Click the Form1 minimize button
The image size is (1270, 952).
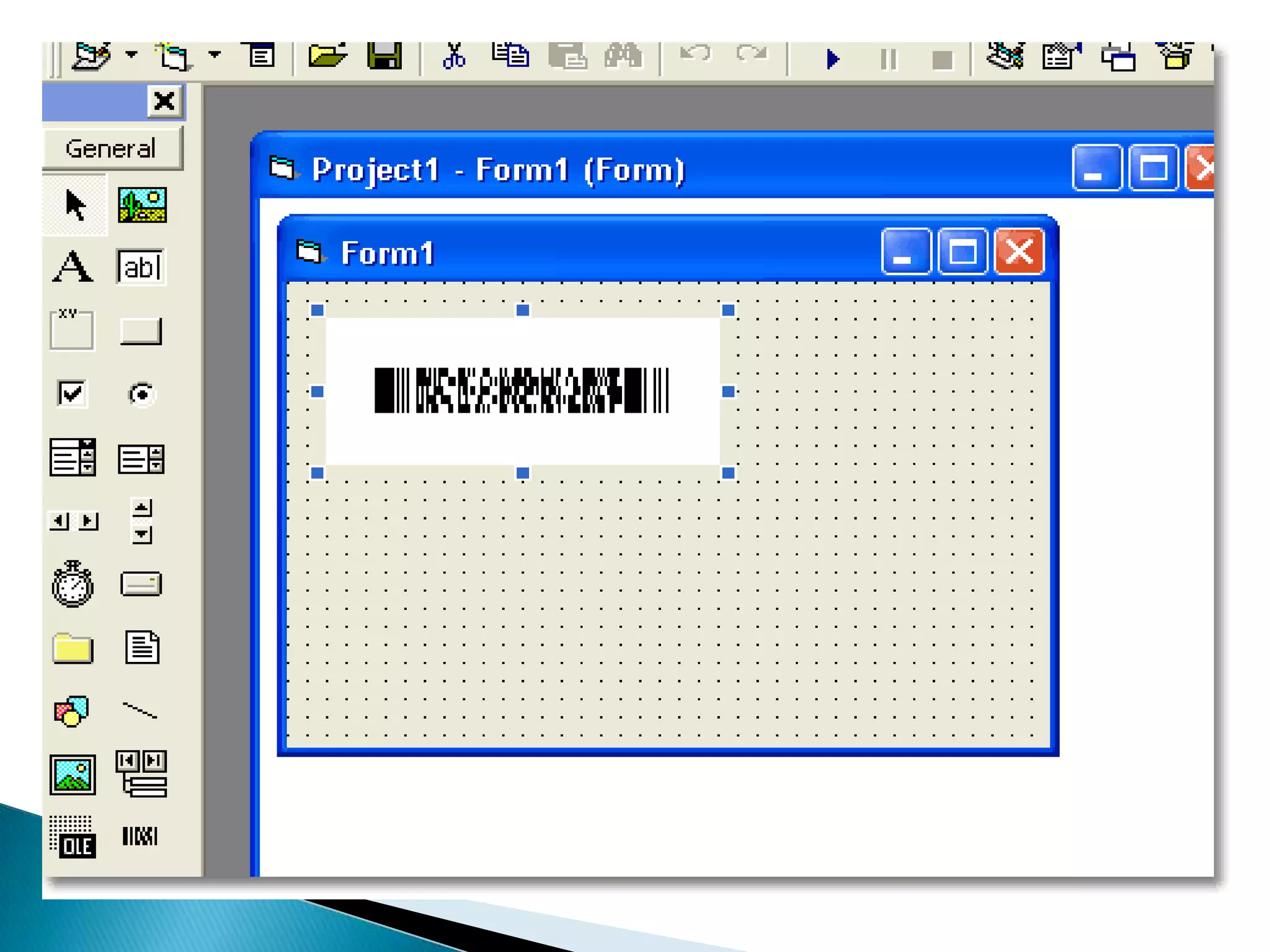coord(905,252)
